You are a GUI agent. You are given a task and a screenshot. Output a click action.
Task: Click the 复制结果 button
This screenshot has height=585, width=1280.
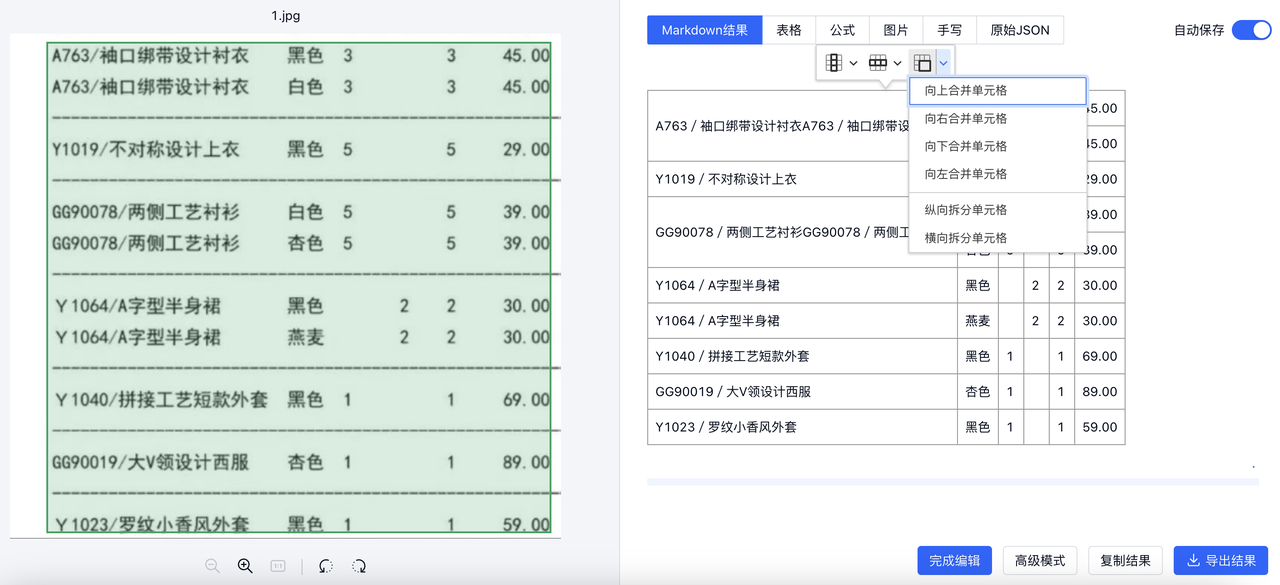coord(1126,560)
